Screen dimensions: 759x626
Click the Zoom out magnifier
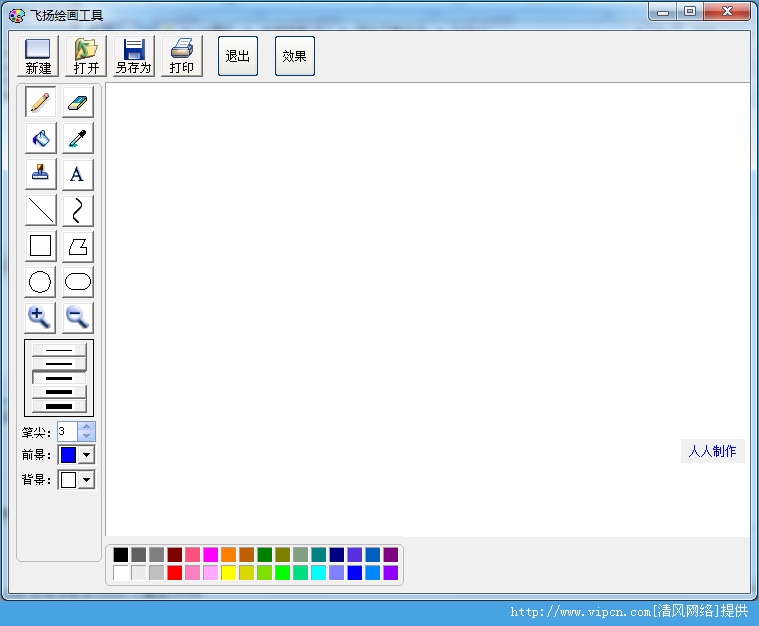click(77, 318)
